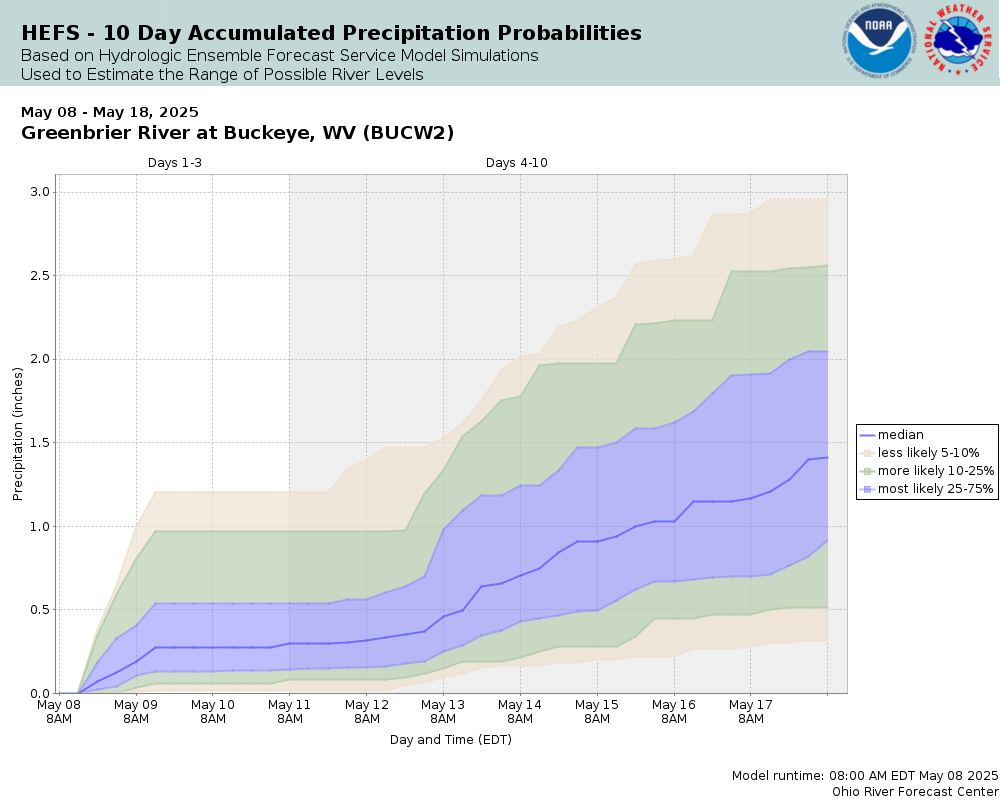
Task: Click the Day and Time (EDT) axis title
Action: pos(451,739)
